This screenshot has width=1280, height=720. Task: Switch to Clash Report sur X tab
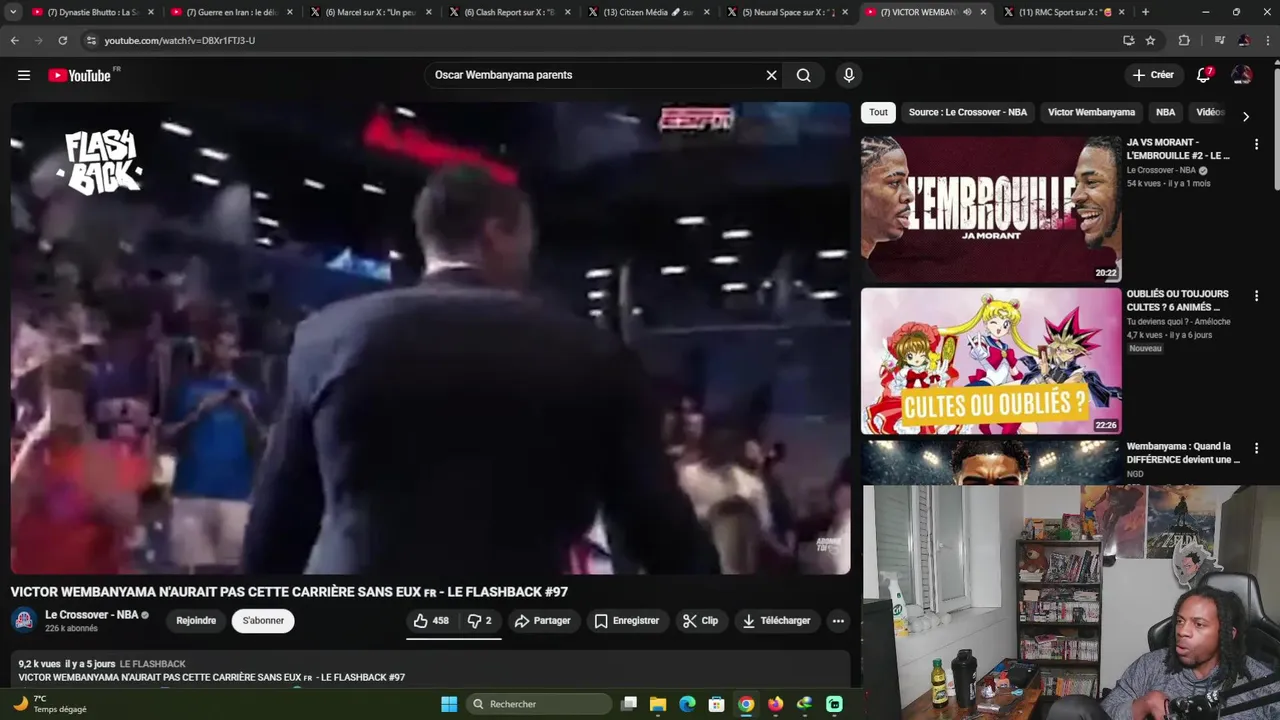(509, 12)
